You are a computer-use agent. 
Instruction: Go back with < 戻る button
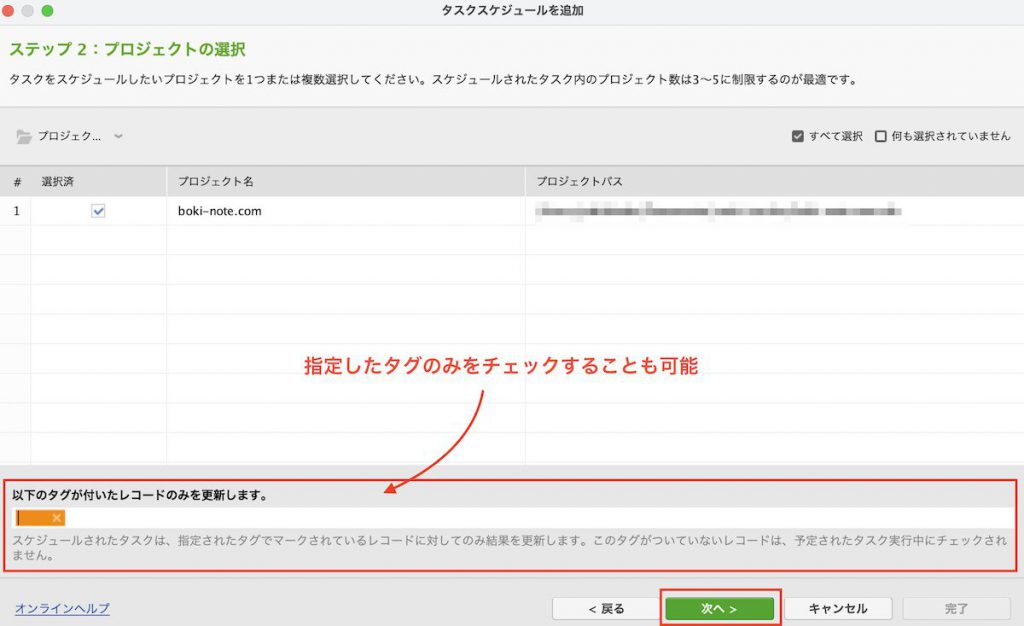pos(605,608)
